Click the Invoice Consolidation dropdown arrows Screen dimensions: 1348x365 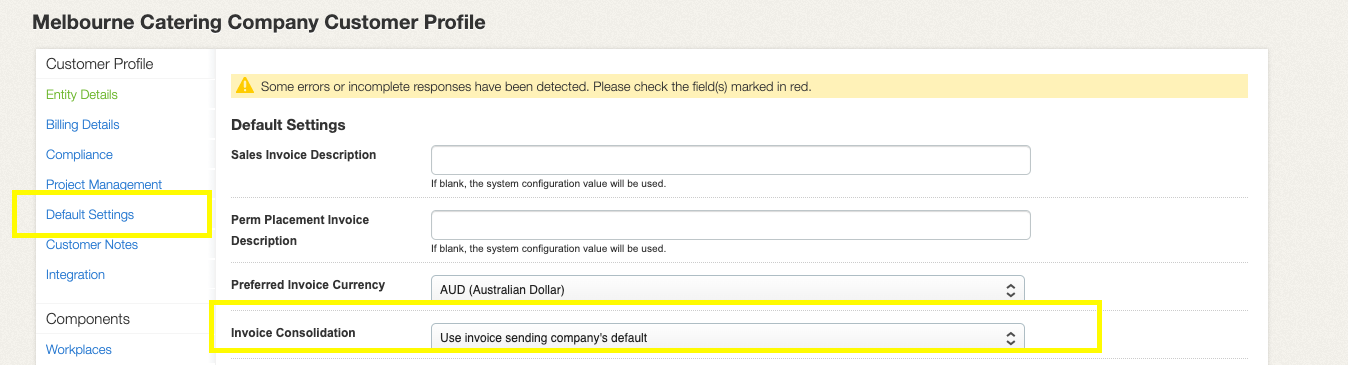coord(1010,337)
